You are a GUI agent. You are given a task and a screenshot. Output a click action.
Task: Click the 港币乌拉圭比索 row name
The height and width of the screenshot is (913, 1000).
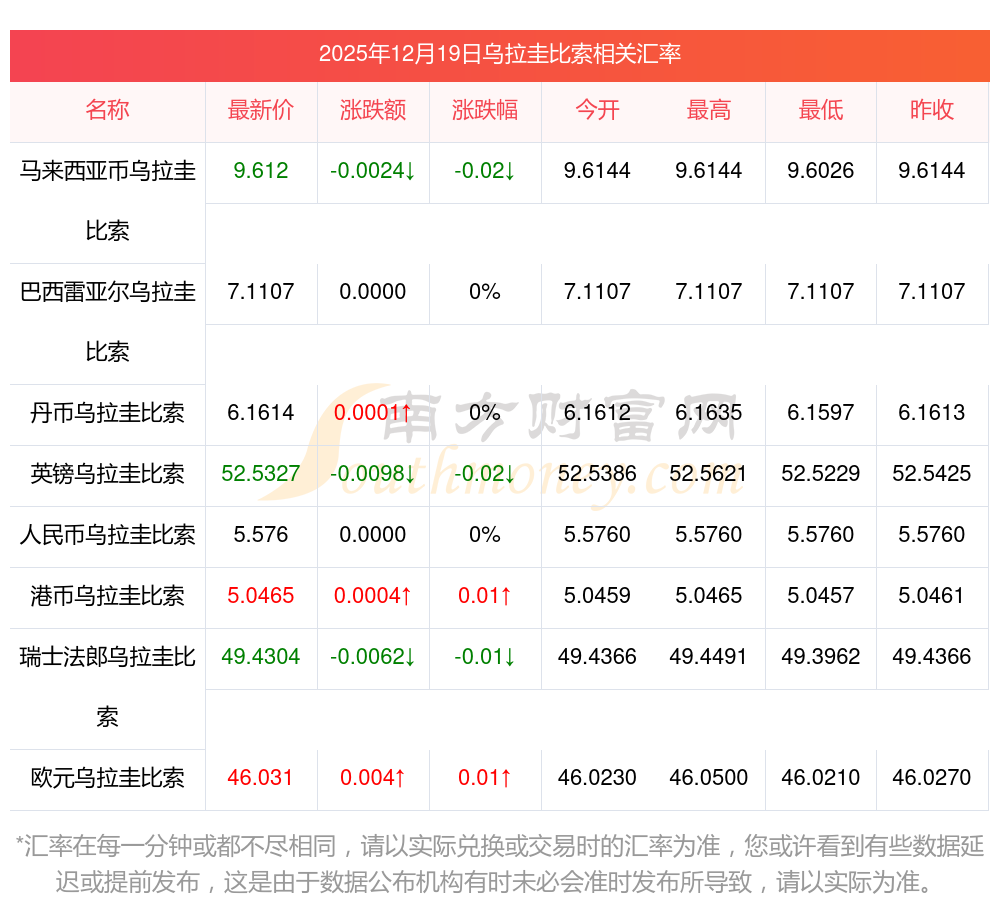(x=107, y=596)
